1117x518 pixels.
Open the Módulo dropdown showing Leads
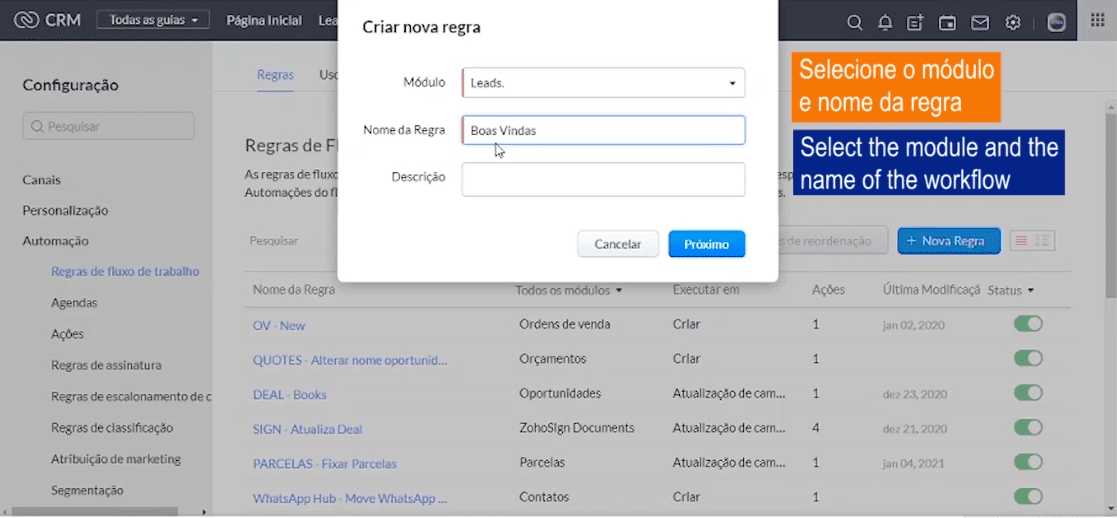(x=603, y=83)
